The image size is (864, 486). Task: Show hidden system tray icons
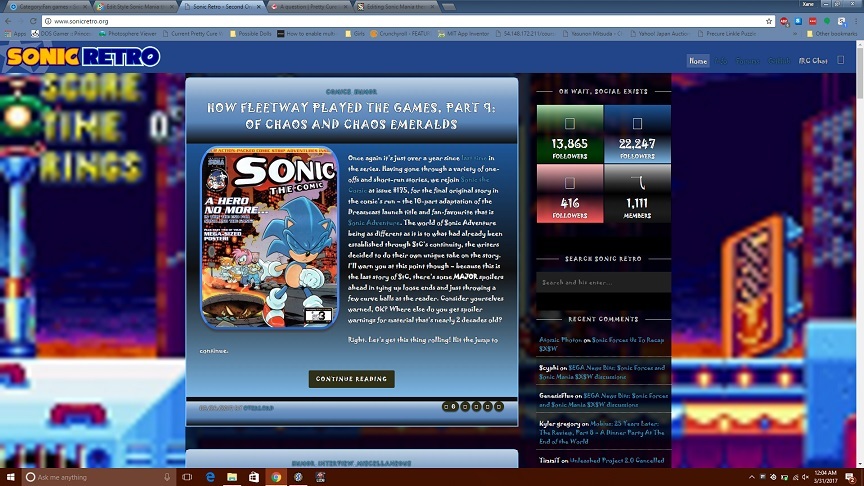(752, 477)
